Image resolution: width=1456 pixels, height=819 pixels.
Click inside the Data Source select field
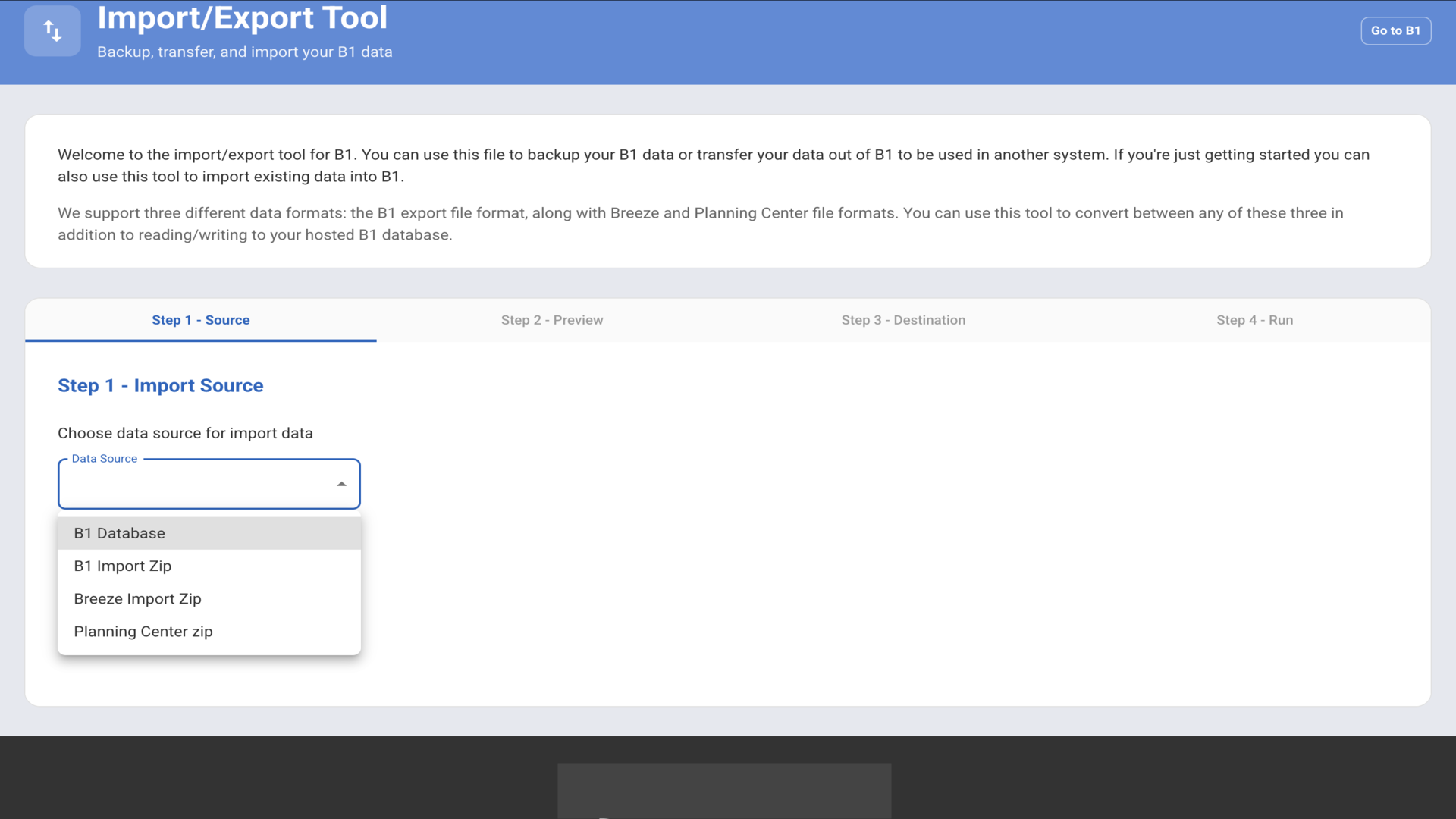click(197, 484)
